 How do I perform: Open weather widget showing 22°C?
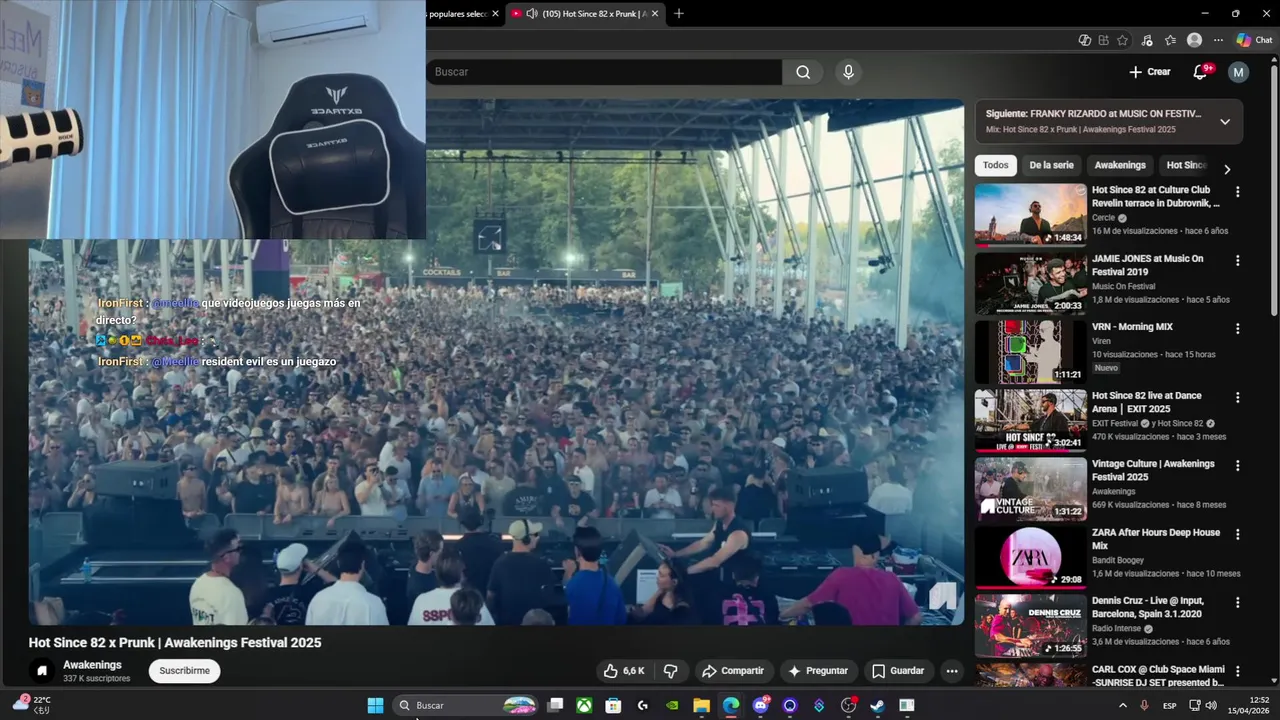tap(32, 705)
